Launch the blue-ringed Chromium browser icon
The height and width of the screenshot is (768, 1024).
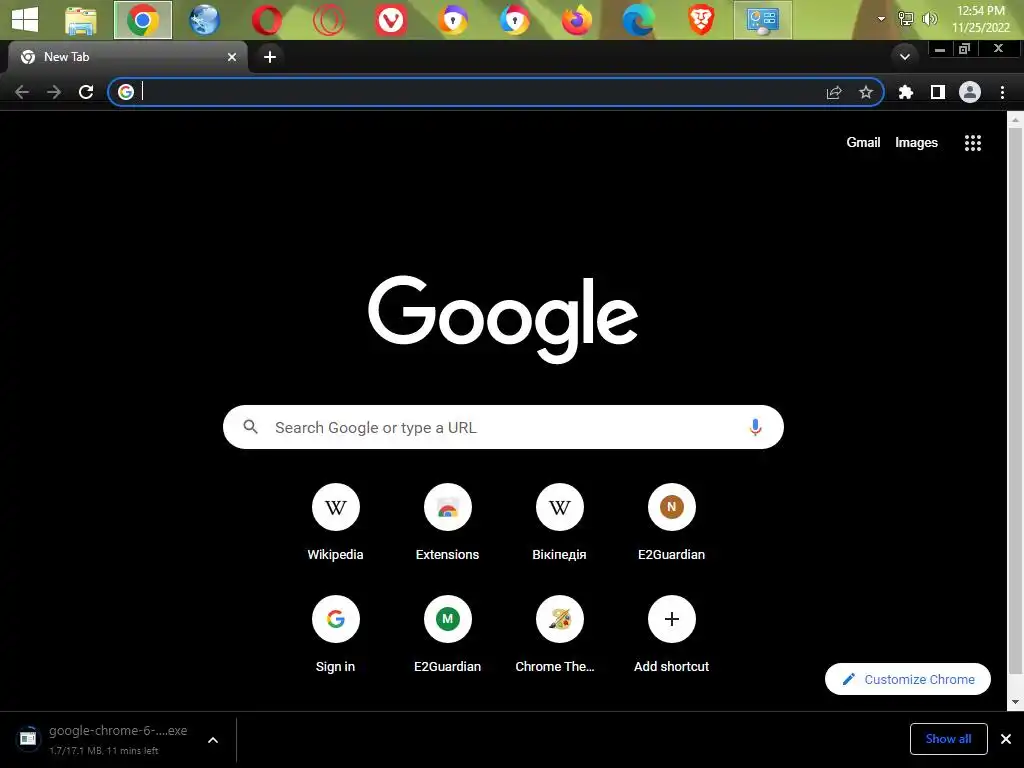(515, 20)
